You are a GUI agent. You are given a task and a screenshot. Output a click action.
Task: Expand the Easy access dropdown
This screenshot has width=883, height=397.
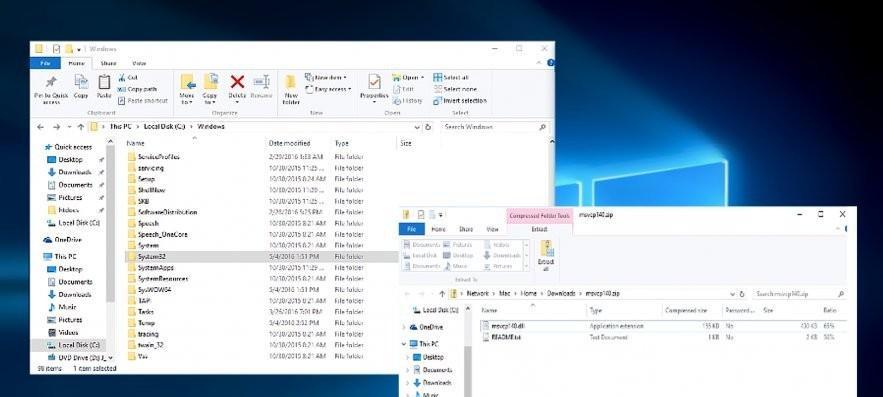coord(328,89)
